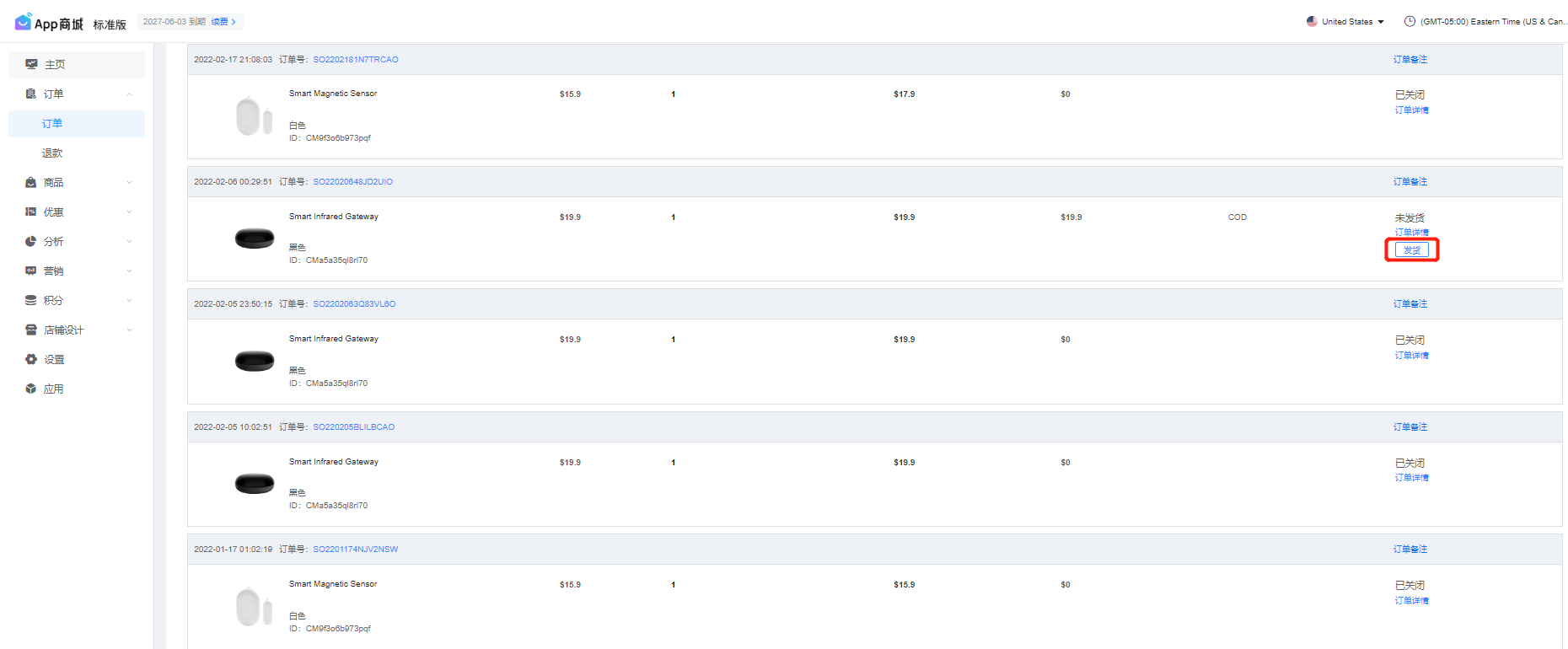1568x649 pixels.
Task: Click the 续费 renew link
Action: coord(223,22)
